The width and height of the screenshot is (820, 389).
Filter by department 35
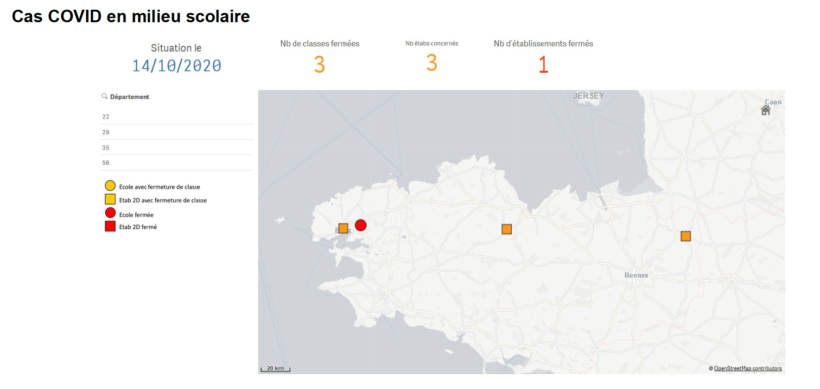tap(176, 147)
